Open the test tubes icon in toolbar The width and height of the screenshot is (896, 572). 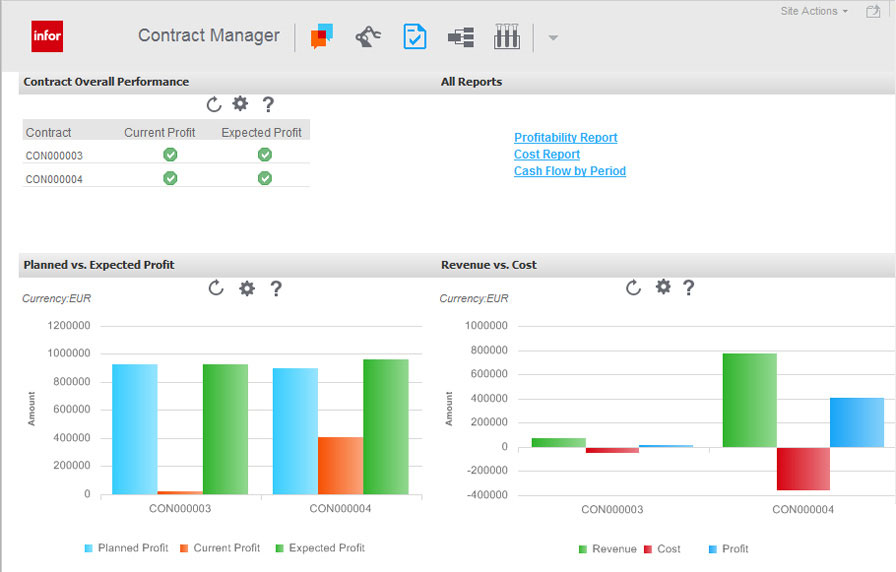507,37
